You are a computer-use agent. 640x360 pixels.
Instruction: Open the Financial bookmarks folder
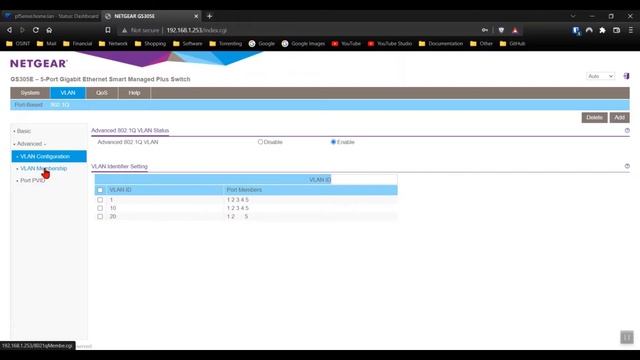[x=78, y=44]
